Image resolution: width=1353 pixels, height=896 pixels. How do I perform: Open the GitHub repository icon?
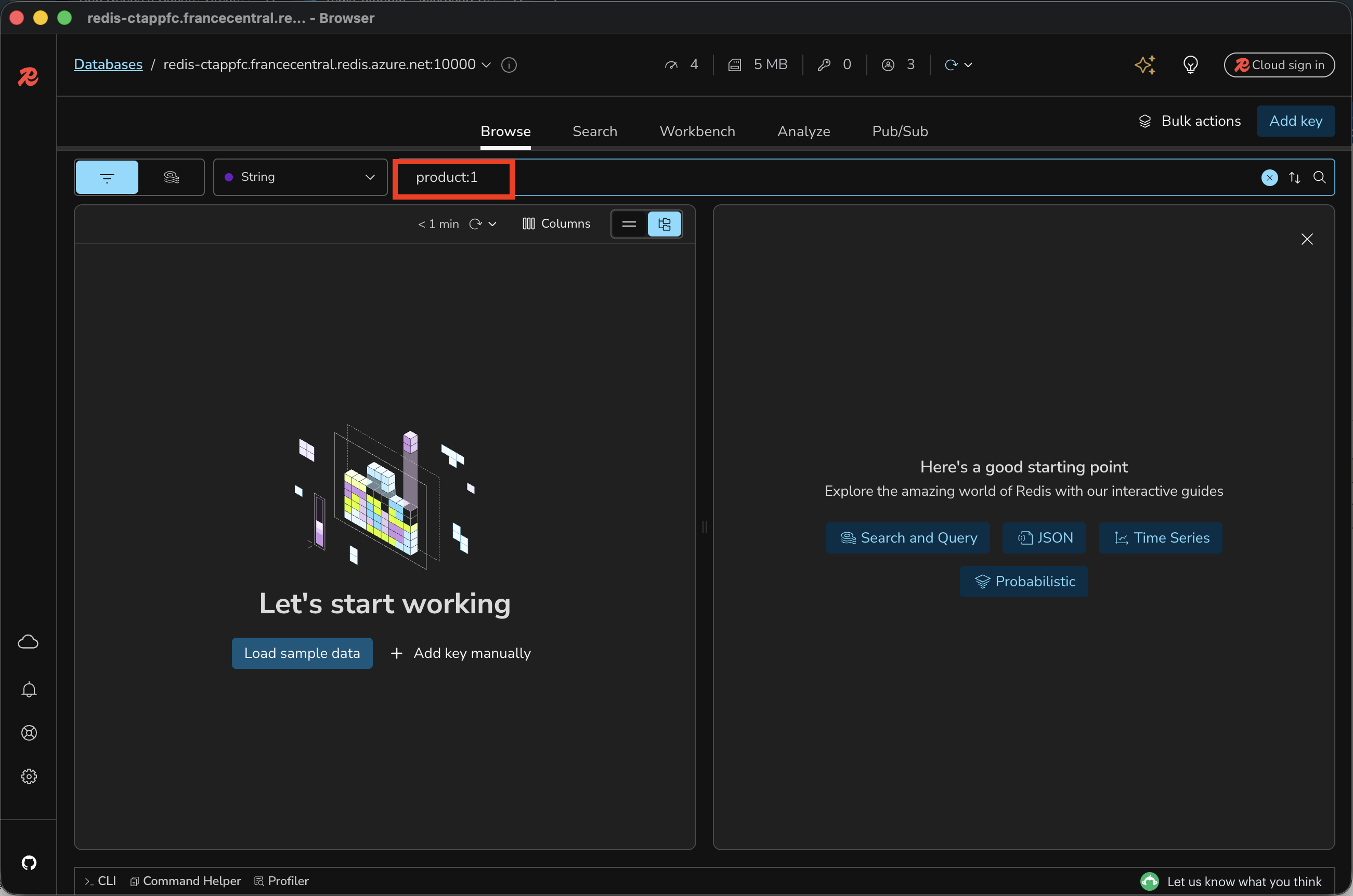[x=29, y=862]
